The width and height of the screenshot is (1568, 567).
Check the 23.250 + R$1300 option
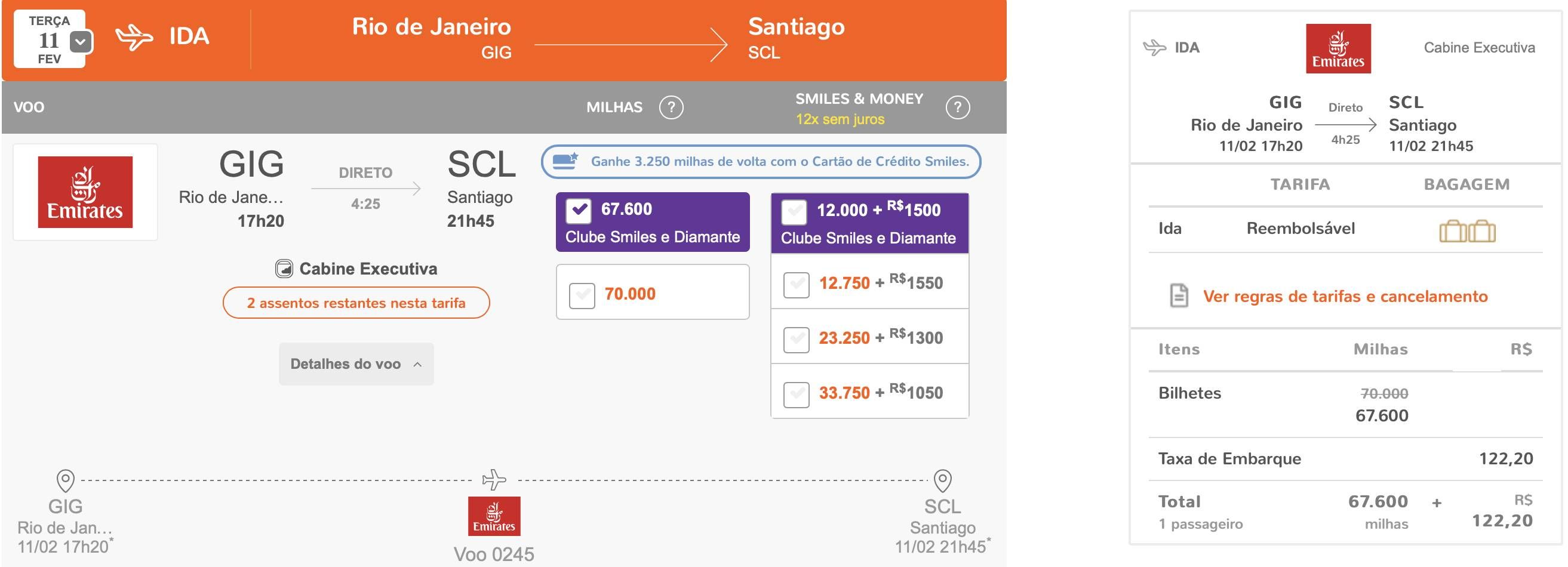click(x=796, y=340)
